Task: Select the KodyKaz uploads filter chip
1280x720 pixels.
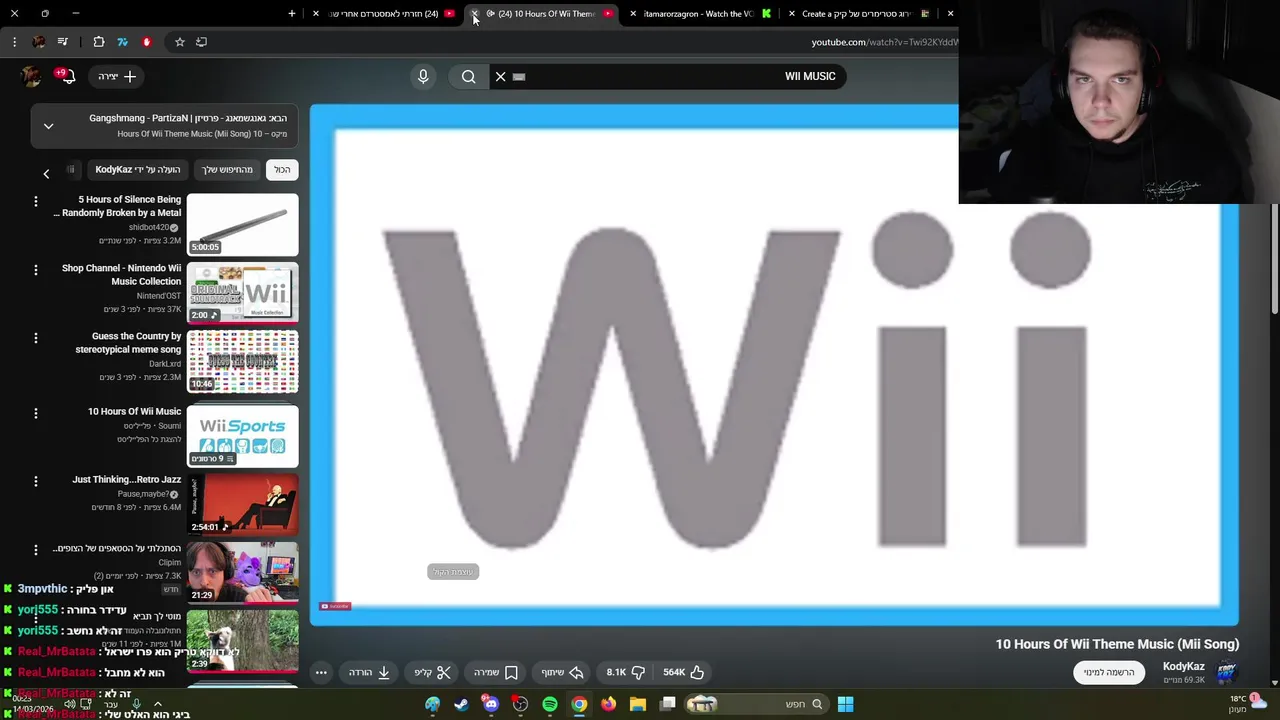Action: coord(138,170)
